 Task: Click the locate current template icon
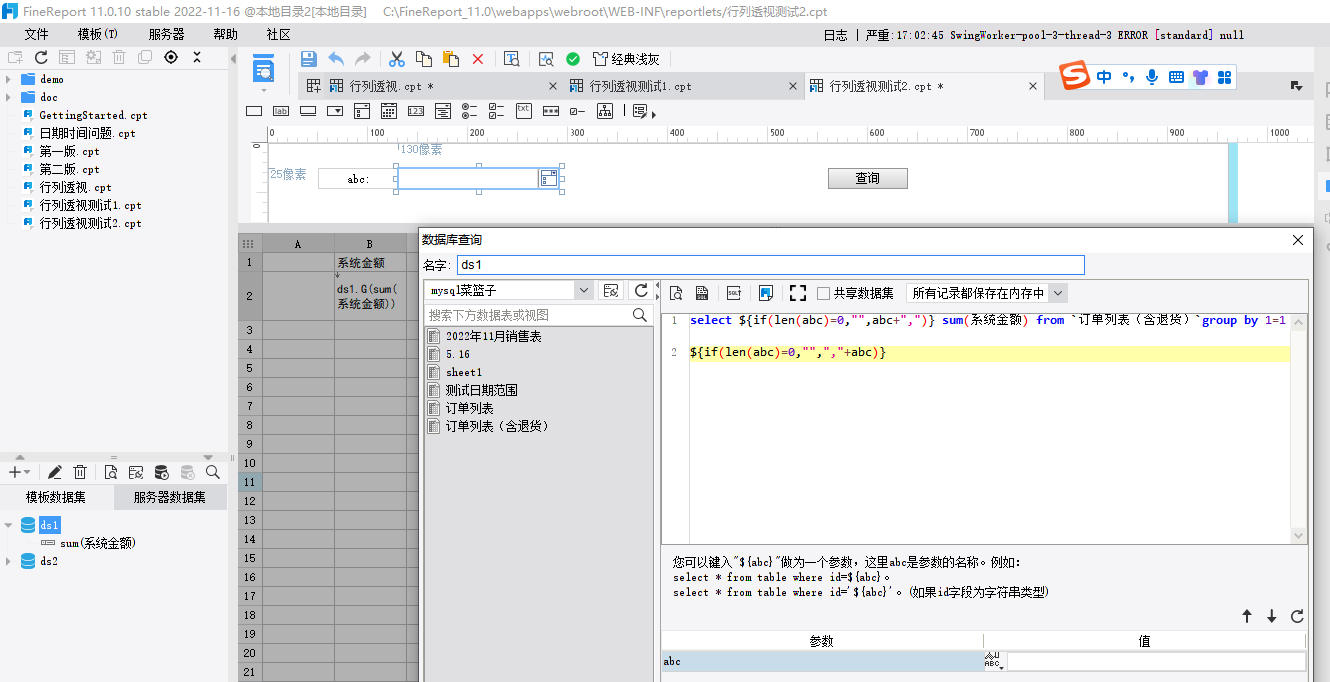tap(171, 57)
